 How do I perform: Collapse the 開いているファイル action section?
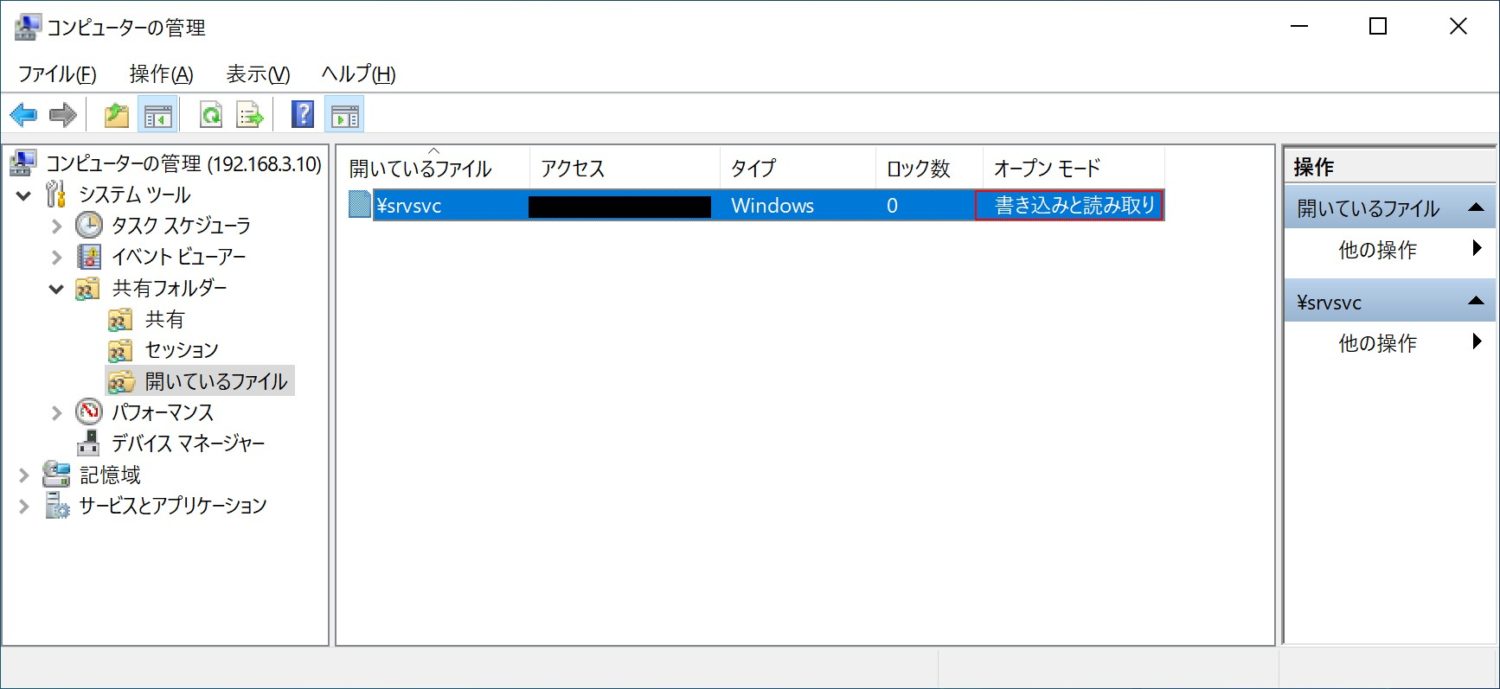(1475, 208)
